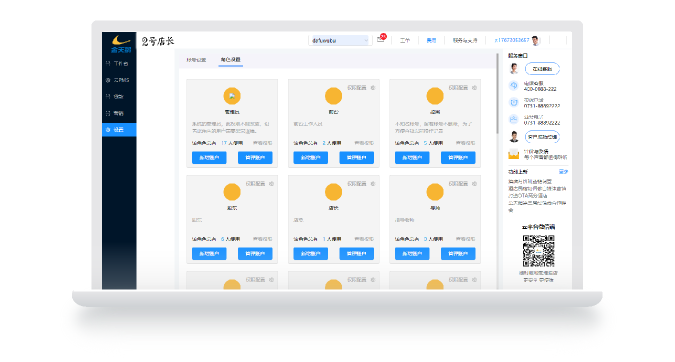Click the QR code image in the right panel
The height and width of the screenshot is (362, 675).
pyautogui.click(x=538, y=251)
